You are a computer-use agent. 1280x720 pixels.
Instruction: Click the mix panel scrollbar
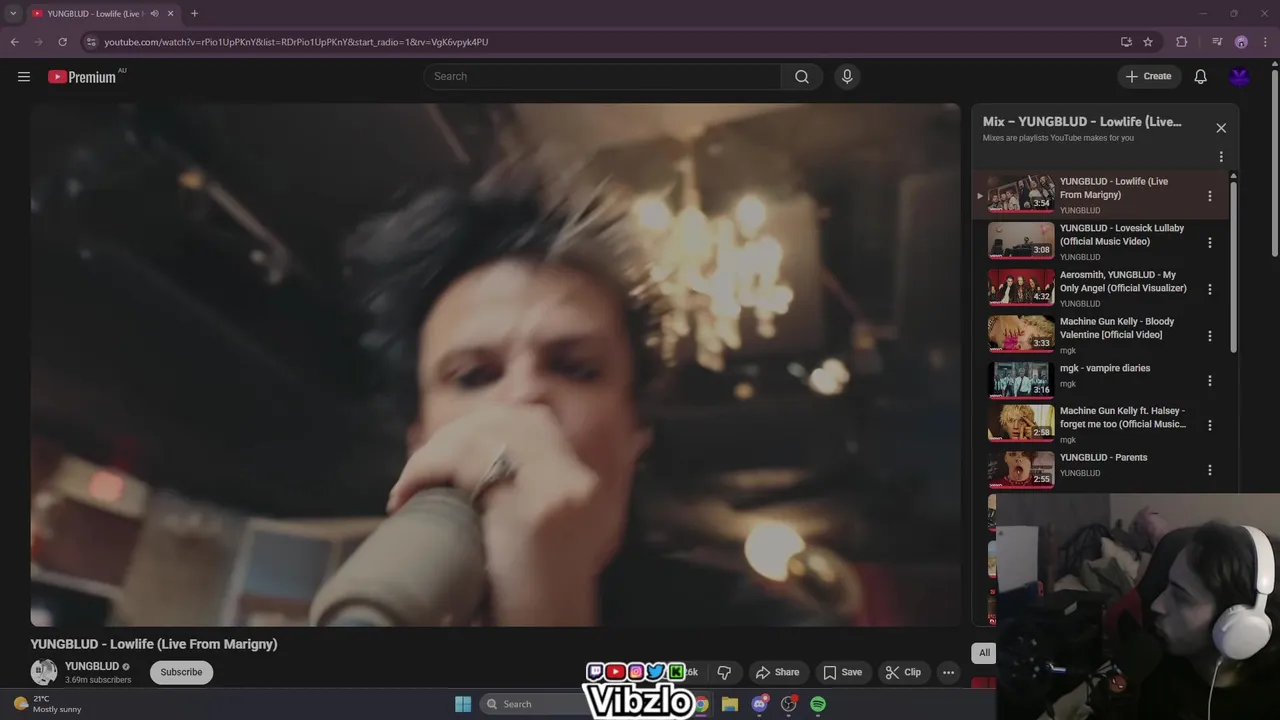1233,266
